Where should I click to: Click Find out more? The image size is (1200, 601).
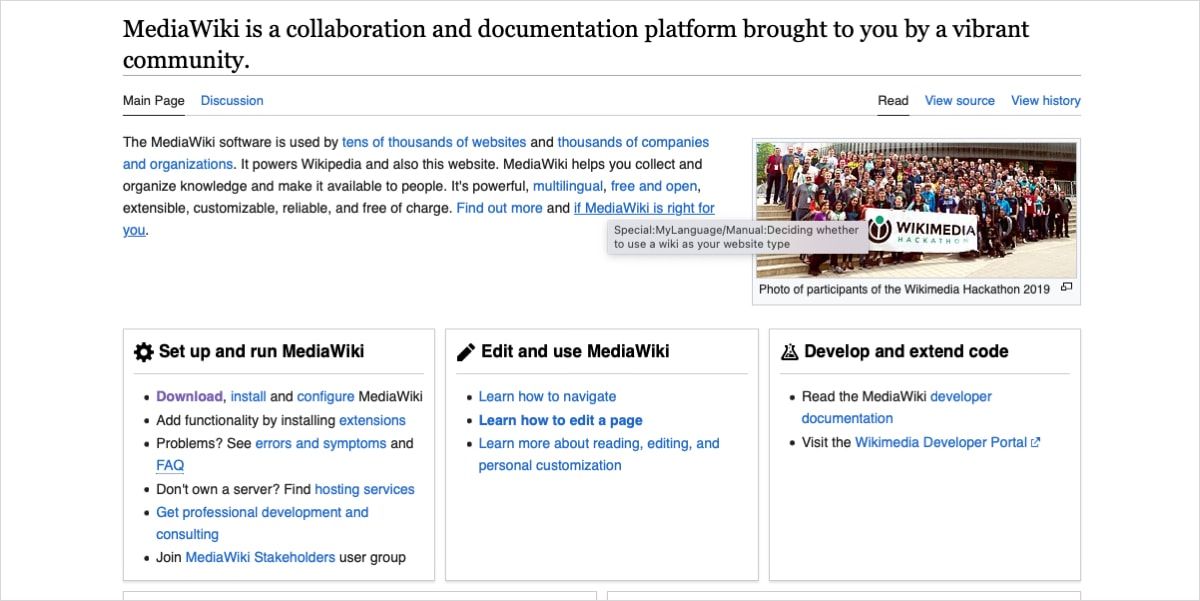click(499, 208)
